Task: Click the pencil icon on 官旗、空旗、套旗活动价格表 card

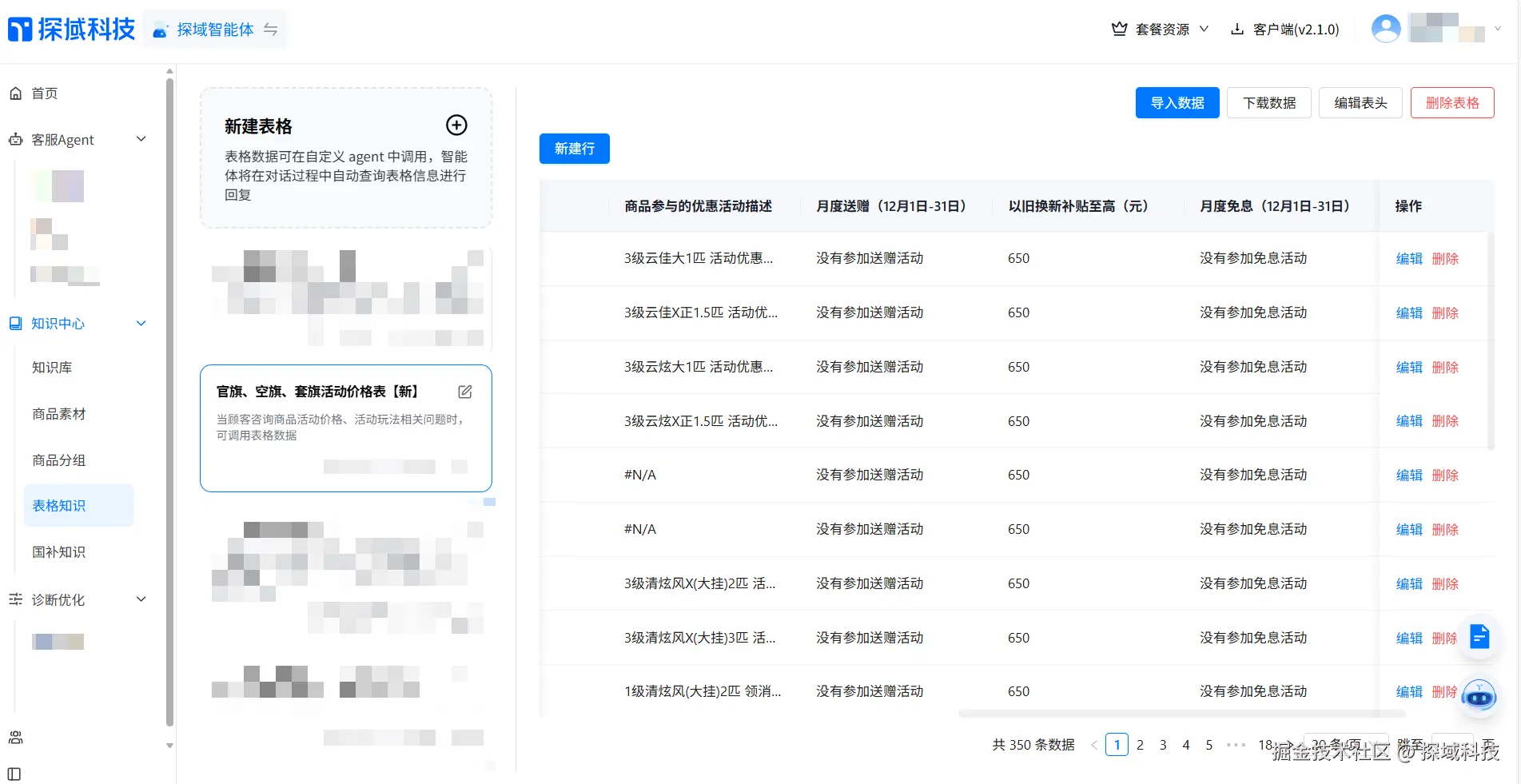Action: (x=465, y=392)
